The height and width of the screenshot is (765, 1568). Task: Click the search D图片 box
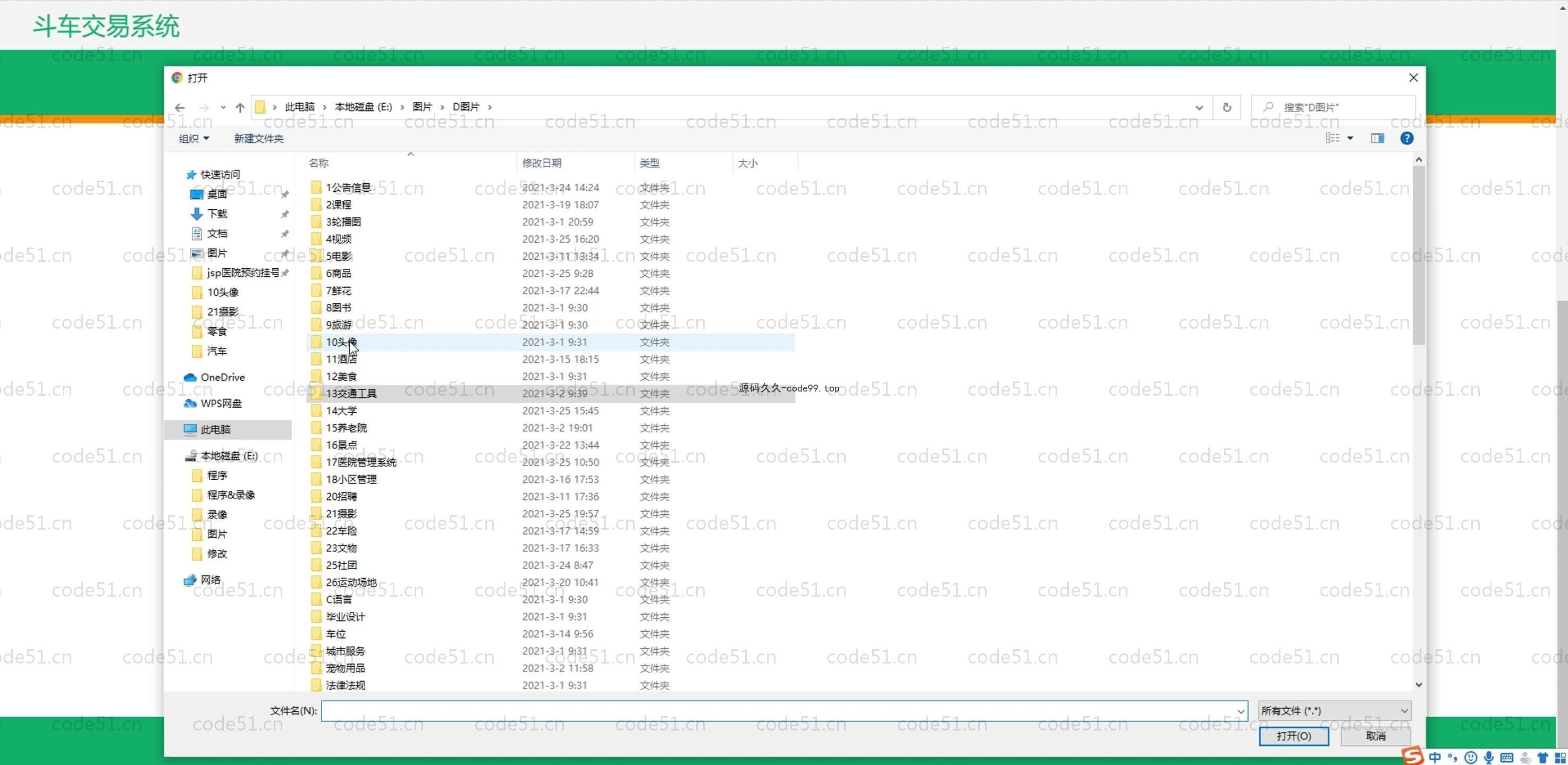[1333, 107]
